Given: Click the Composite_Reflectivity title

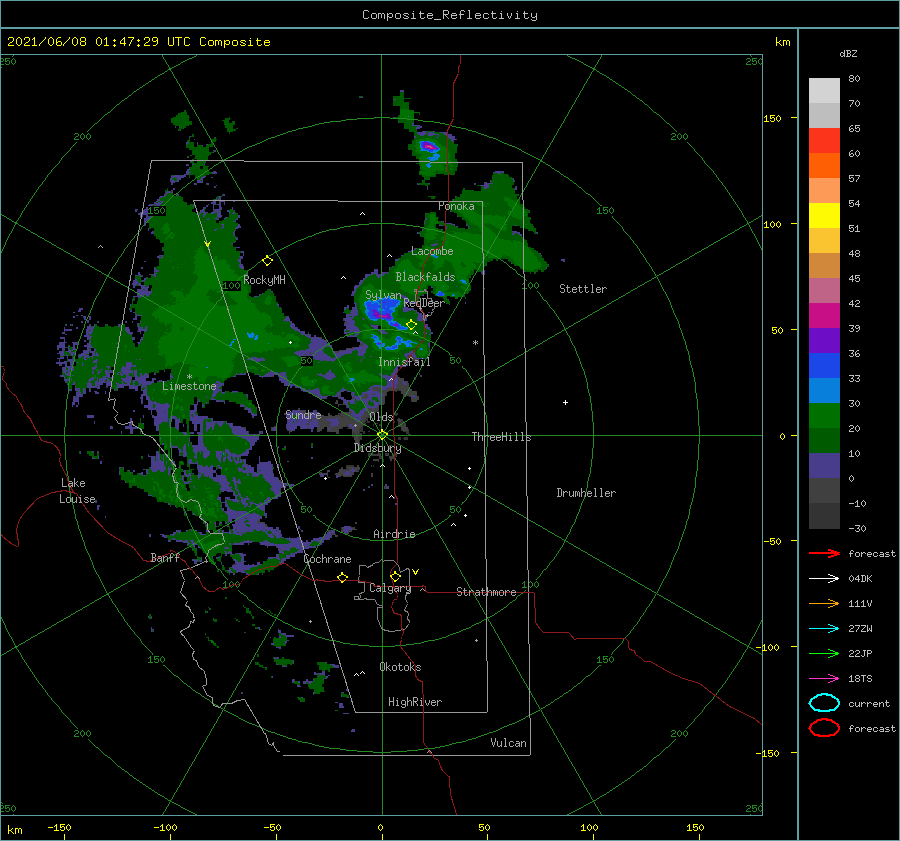Looking at the screenshot, I should tap(449, 15).
